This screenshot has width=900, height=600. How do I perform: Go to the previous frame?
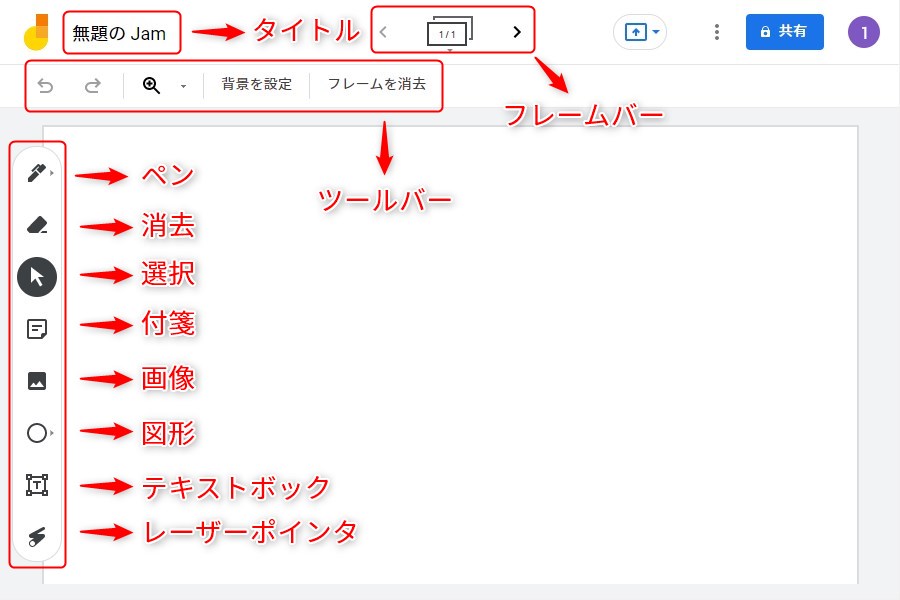coord(383,32)
